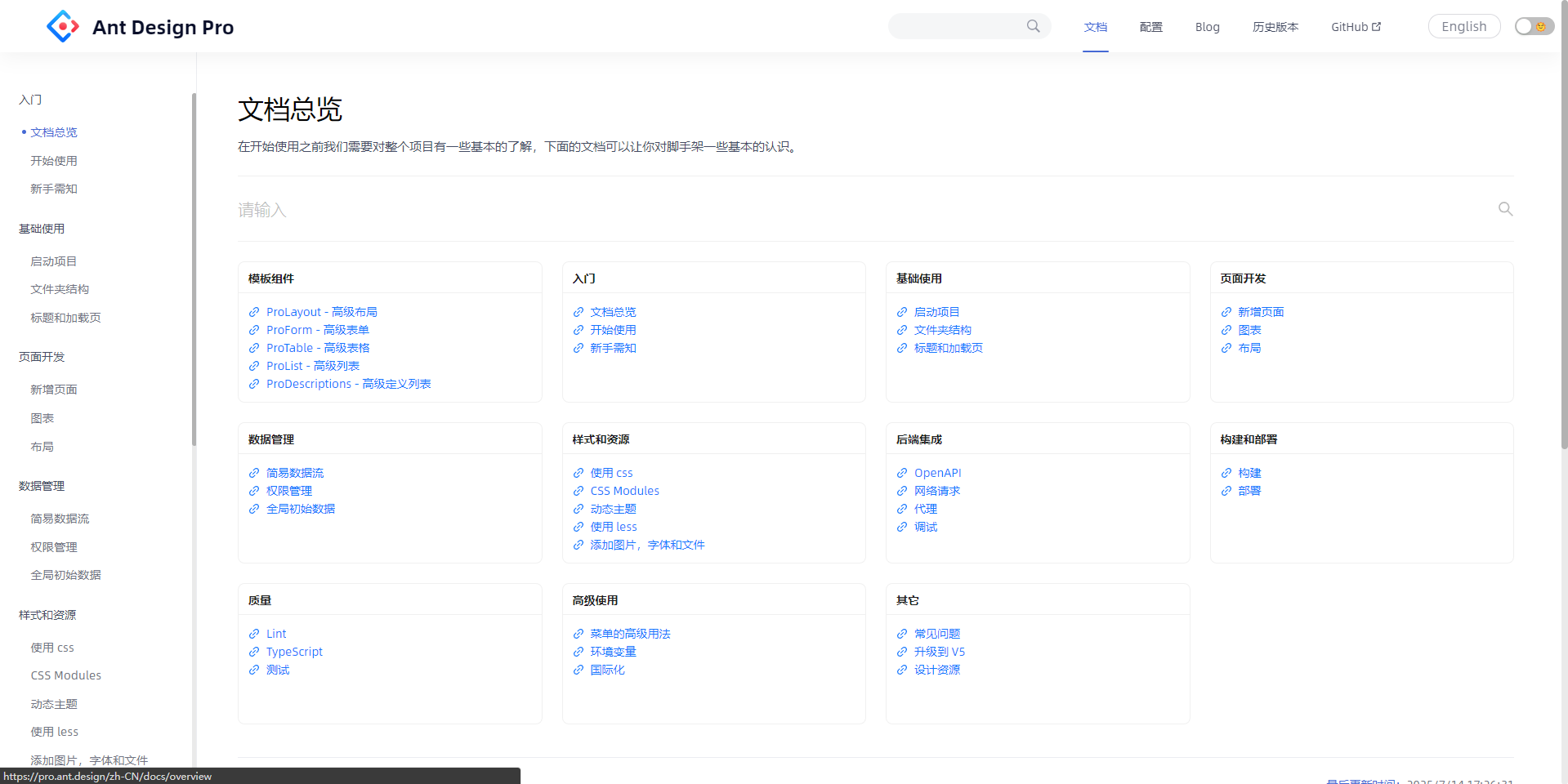Open the 环境变量 link
This screenshot has width=1568, height=784.
614,652
